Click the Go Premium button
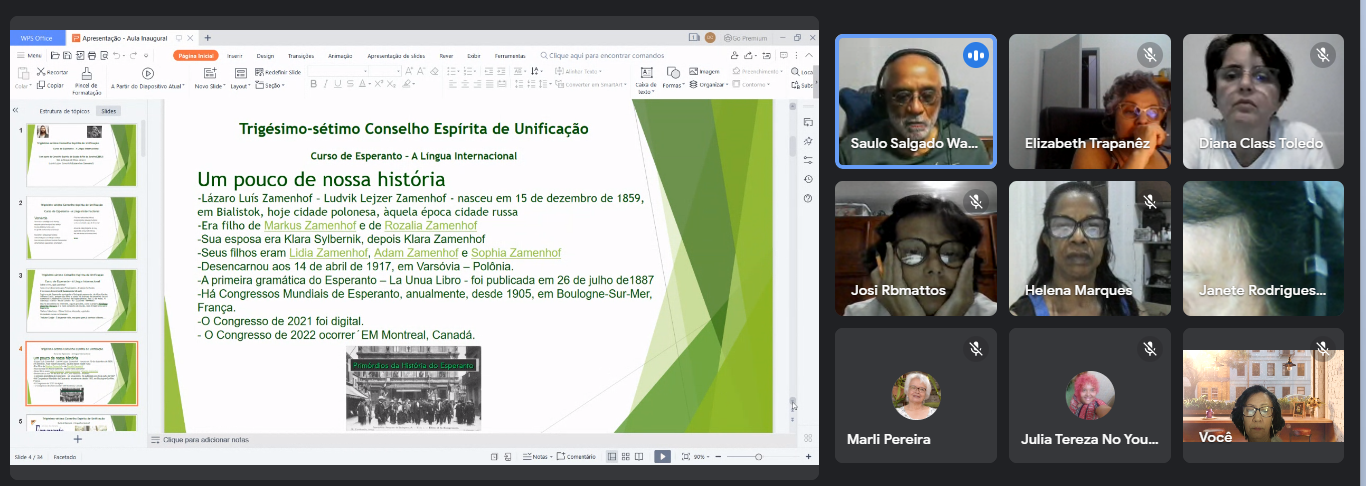 point(746,38)
